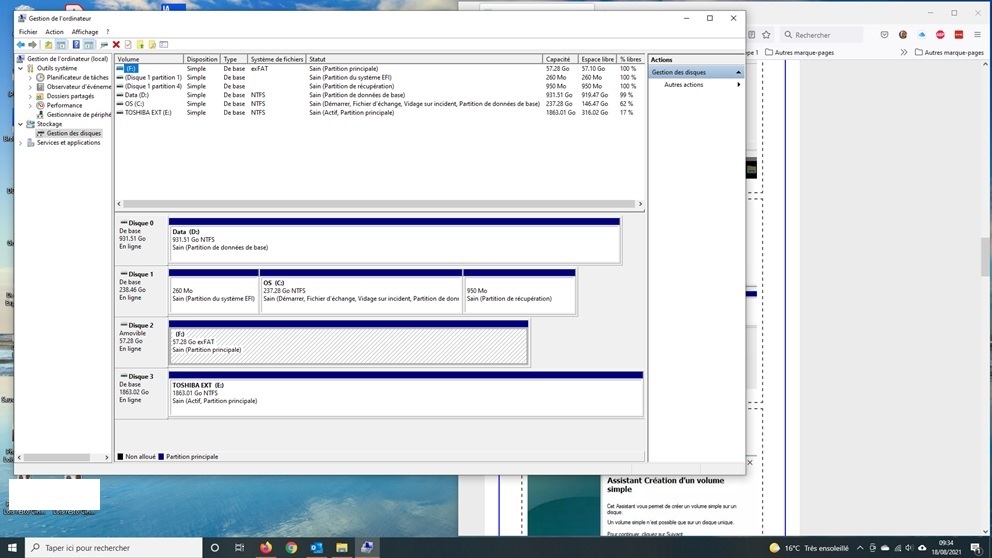Sort the list by Capacité column

[x=560, y=59]
